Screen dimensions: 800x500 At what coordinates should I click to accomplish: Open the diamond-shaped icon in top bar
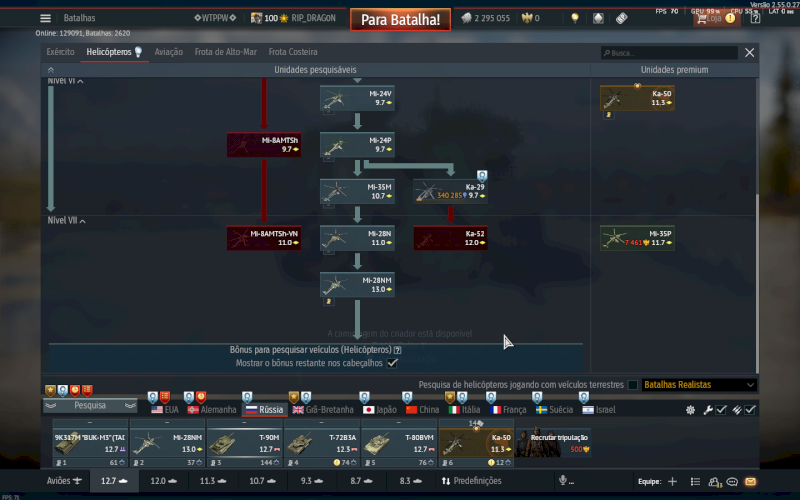click(x=598, y=18)
